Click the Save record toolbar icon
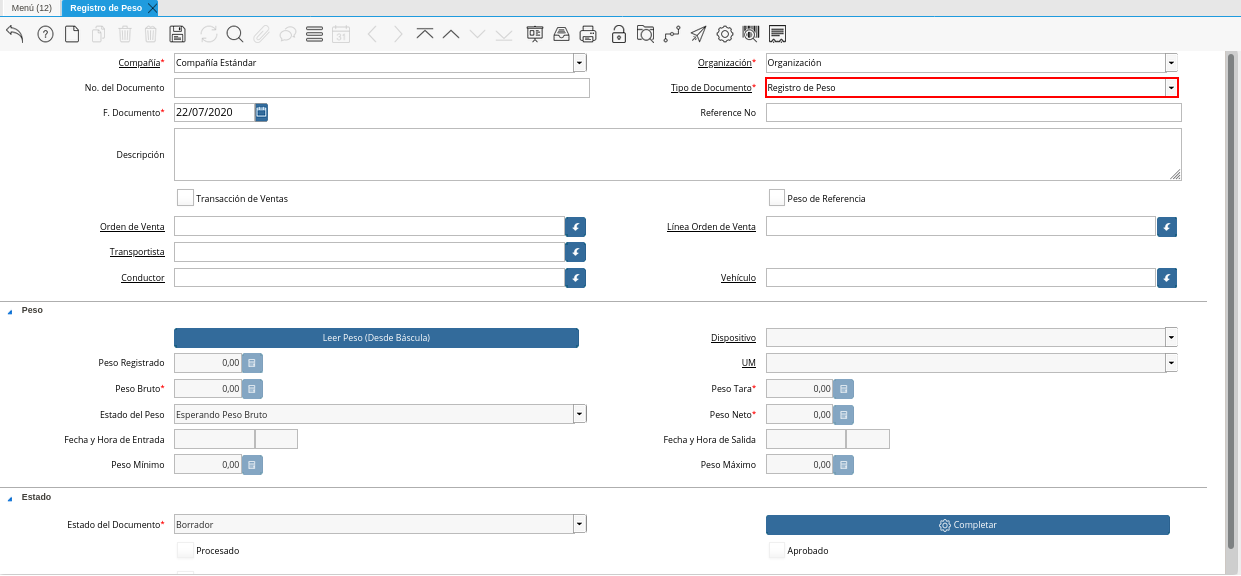1241x576 pixels. [177, 34]
